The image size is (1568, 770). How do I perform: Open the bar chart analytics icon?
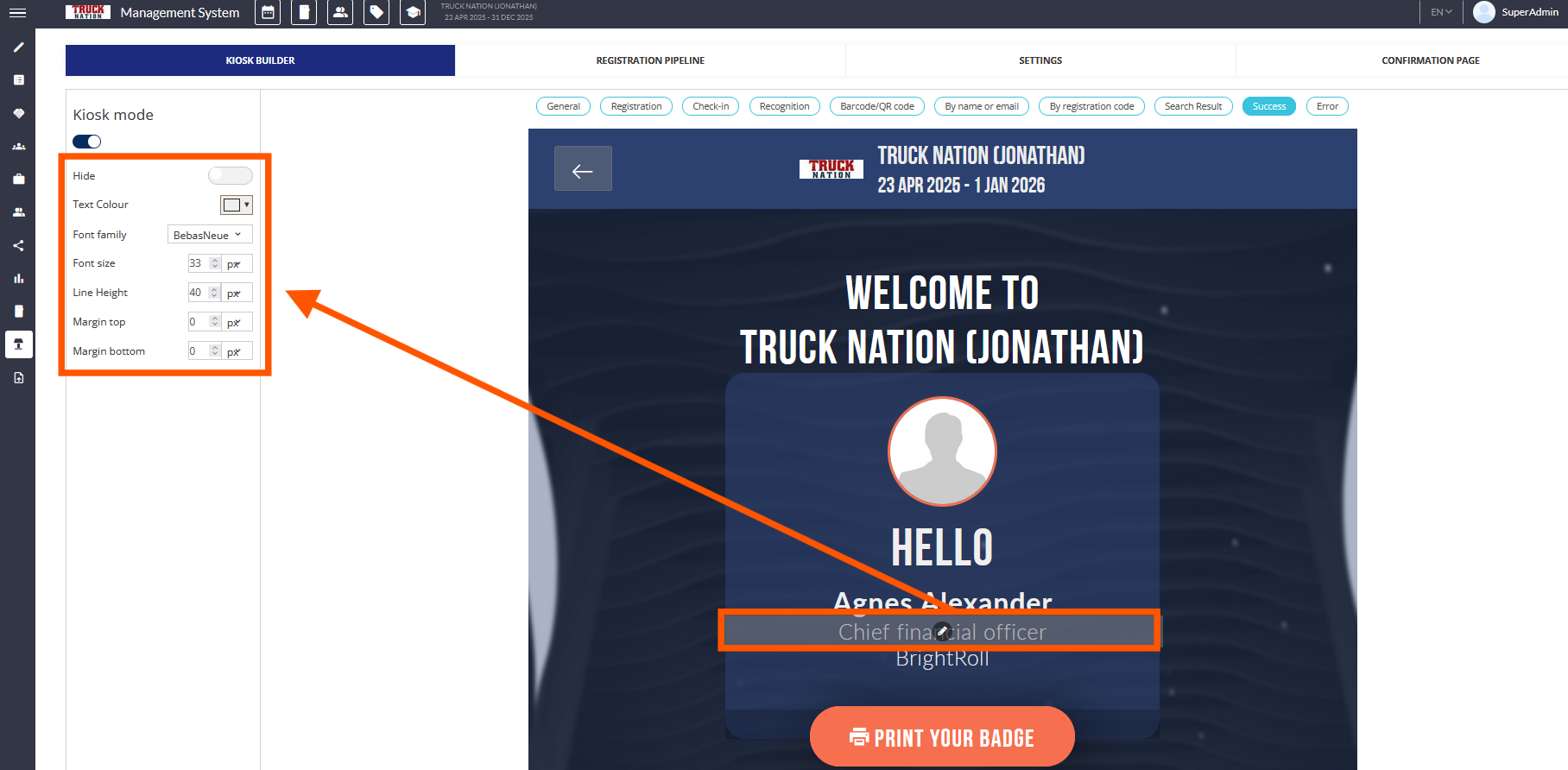[x=18, y=279]
